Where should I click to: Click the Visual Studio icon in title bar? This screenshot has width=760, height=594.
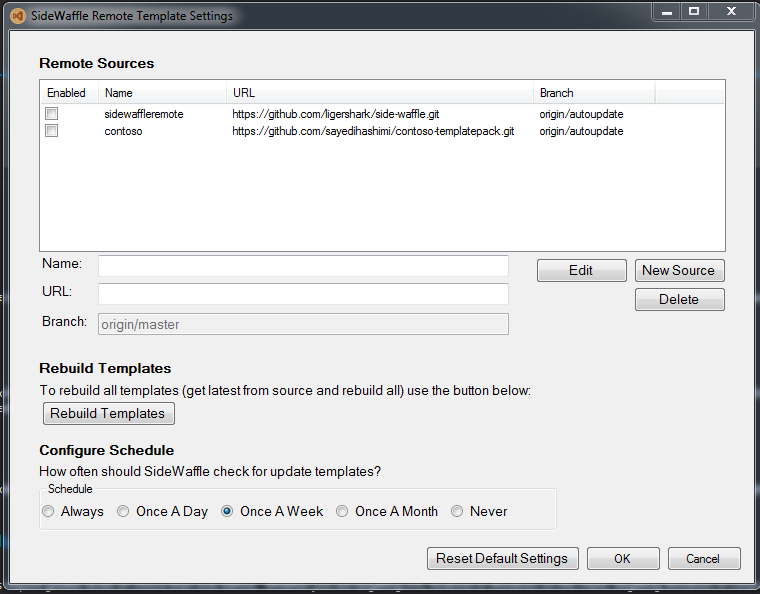pyautogui.click(x=18, y=16)
